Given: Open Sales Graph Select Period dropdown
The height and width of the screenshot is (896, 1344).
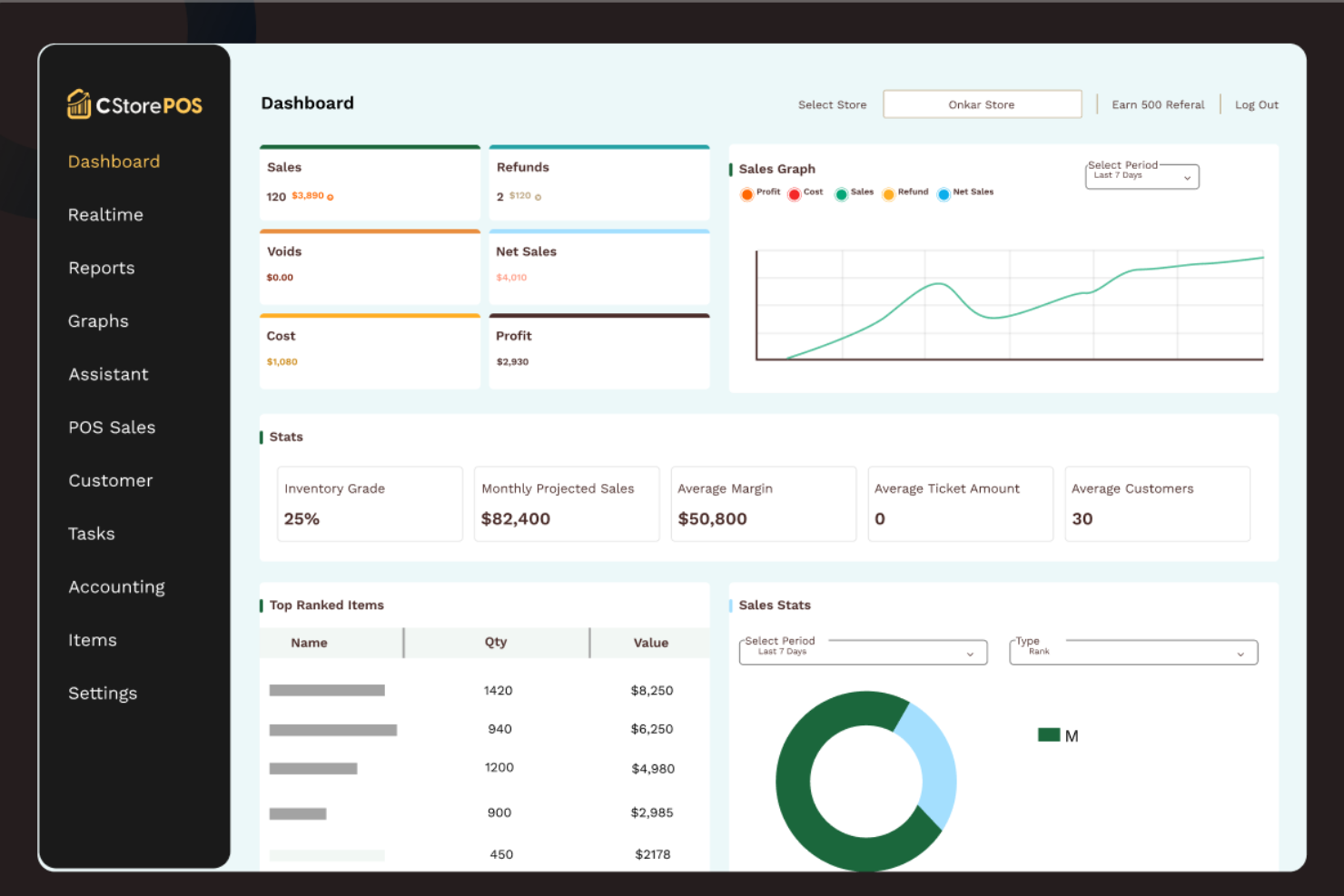Looking at the screenshot, I should coord(1142,176).
